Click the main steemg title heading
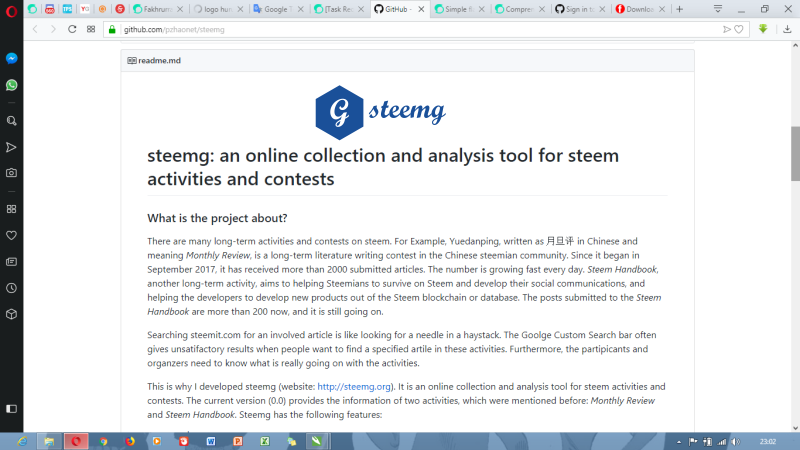This screenshot has width=800, height=450. pyautogui.click(x=383, y=167)
